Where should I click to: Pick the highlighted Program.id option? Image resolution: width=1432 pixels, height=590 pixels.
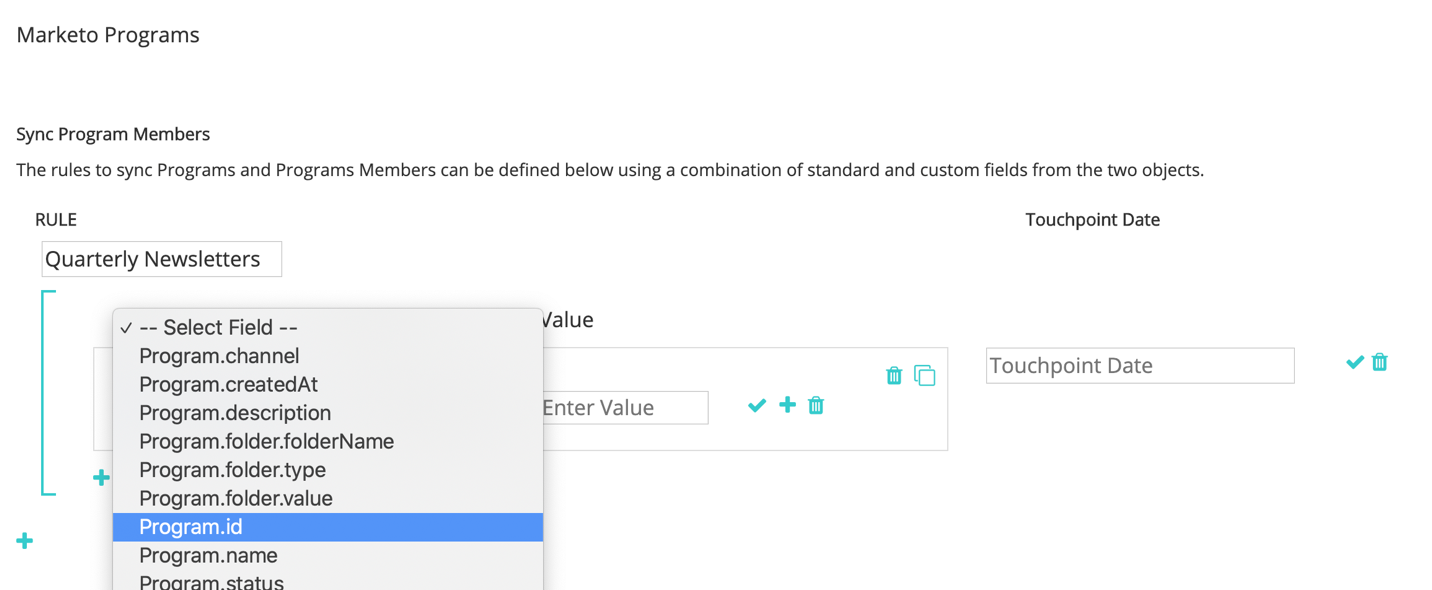tap(191, 527)
